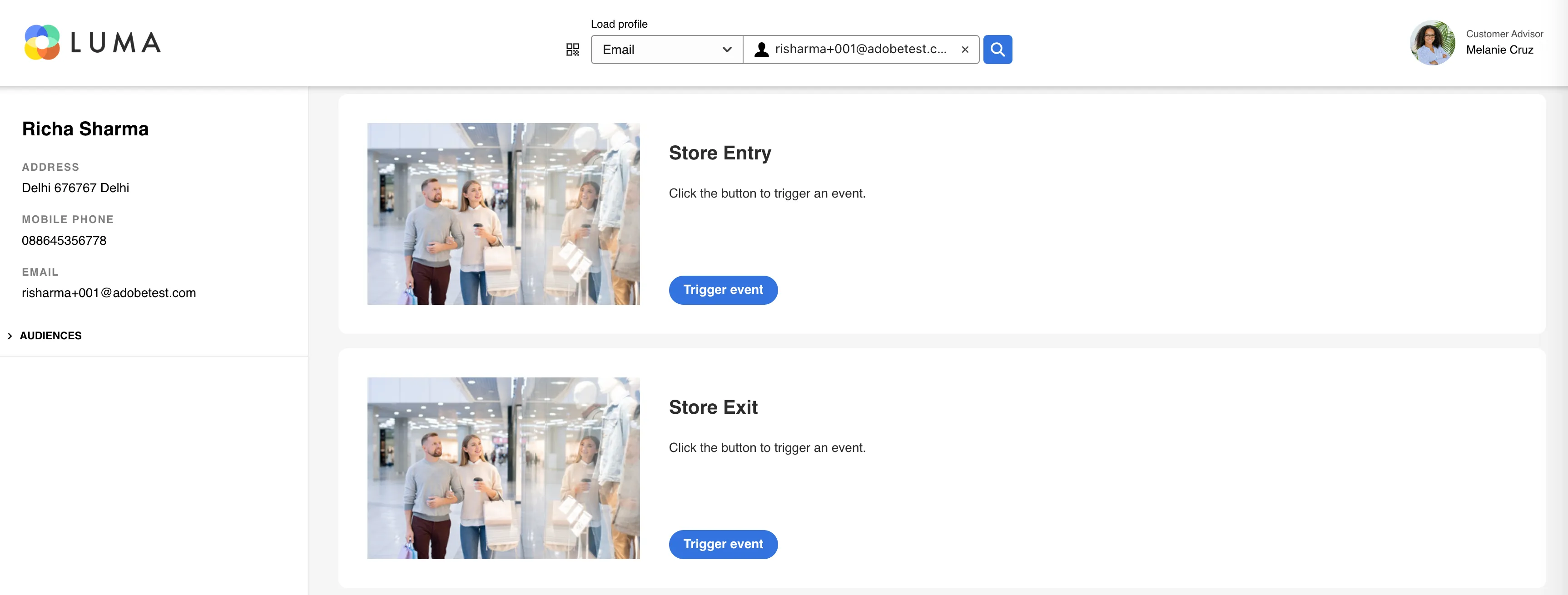Click the Store Exit heading
This screenshot has height=595, width=1568.
pos(714,407)
